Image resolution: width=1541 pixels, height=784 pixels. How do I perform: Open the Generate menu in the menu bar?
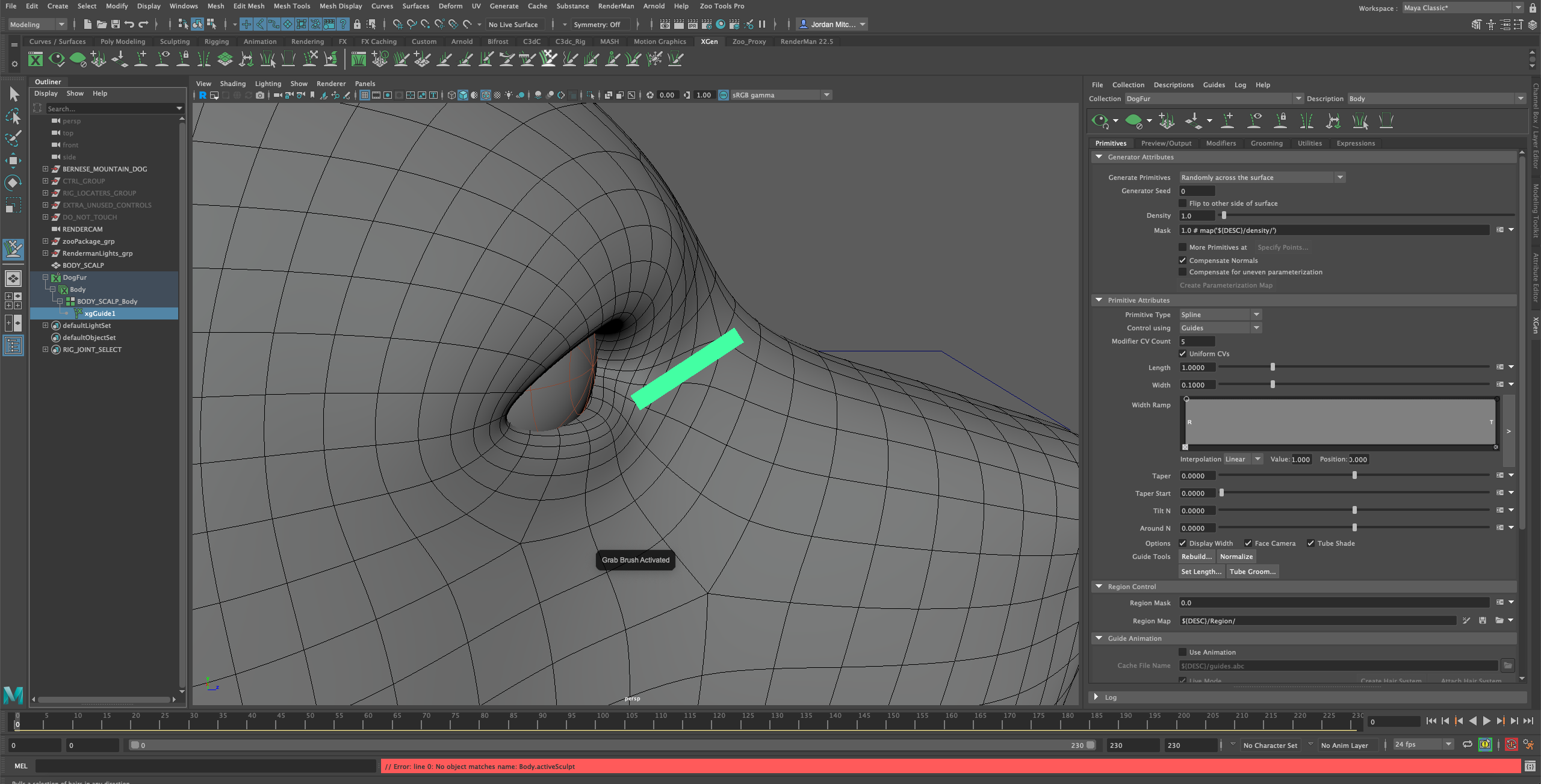pos(504,6)
